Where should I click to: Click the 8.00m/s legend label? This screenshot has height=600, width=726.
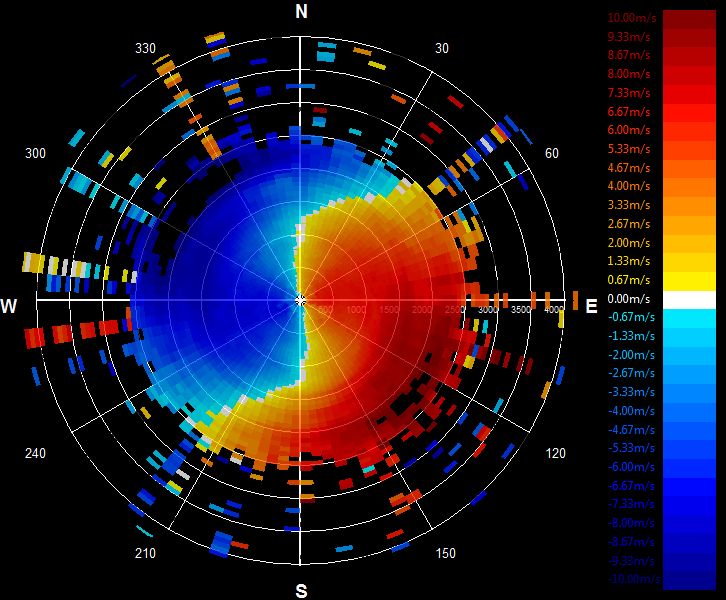click(629, 74)
